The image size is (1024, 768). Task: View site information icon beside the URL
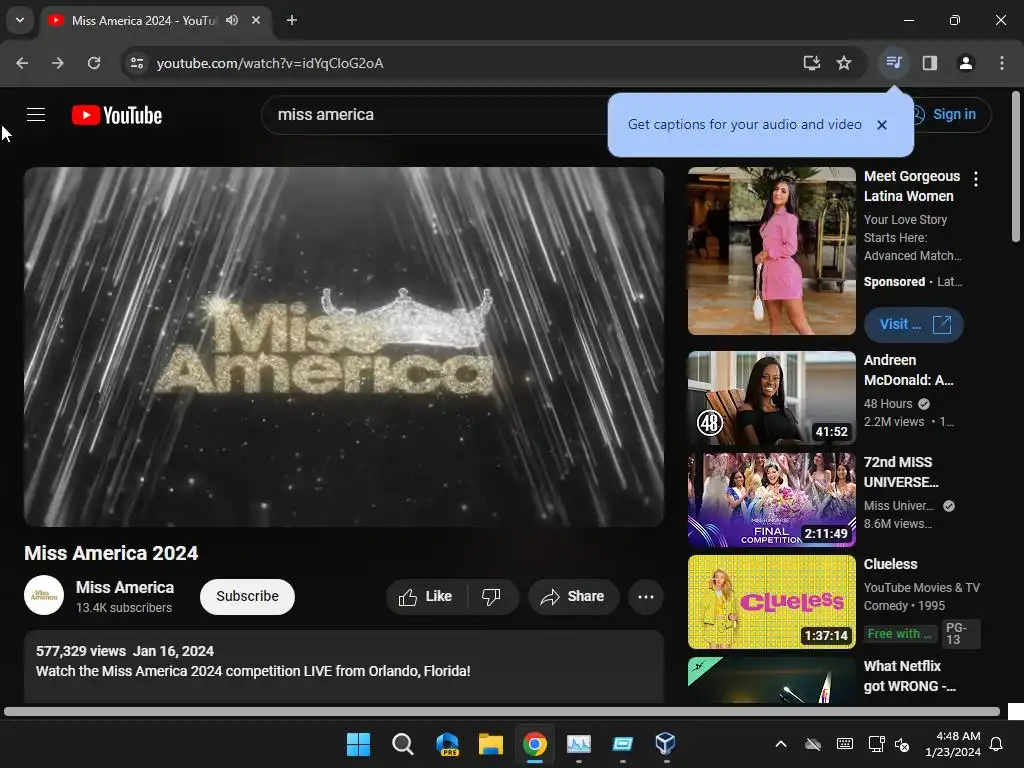click(137, 63)
